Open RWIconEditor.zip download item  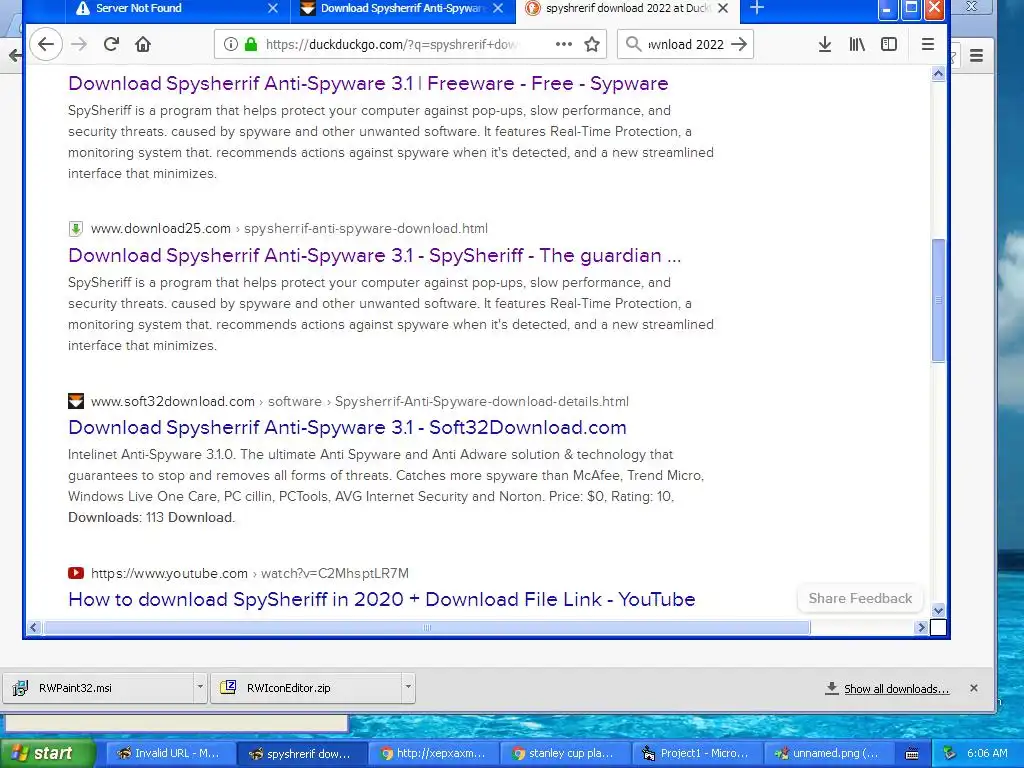coord(306,688)
